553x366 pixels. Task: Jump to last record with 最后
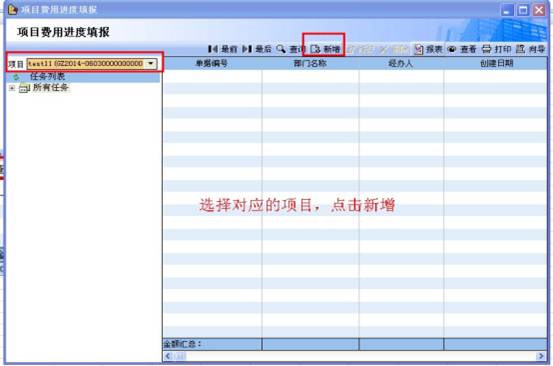[x=257, y=49]
